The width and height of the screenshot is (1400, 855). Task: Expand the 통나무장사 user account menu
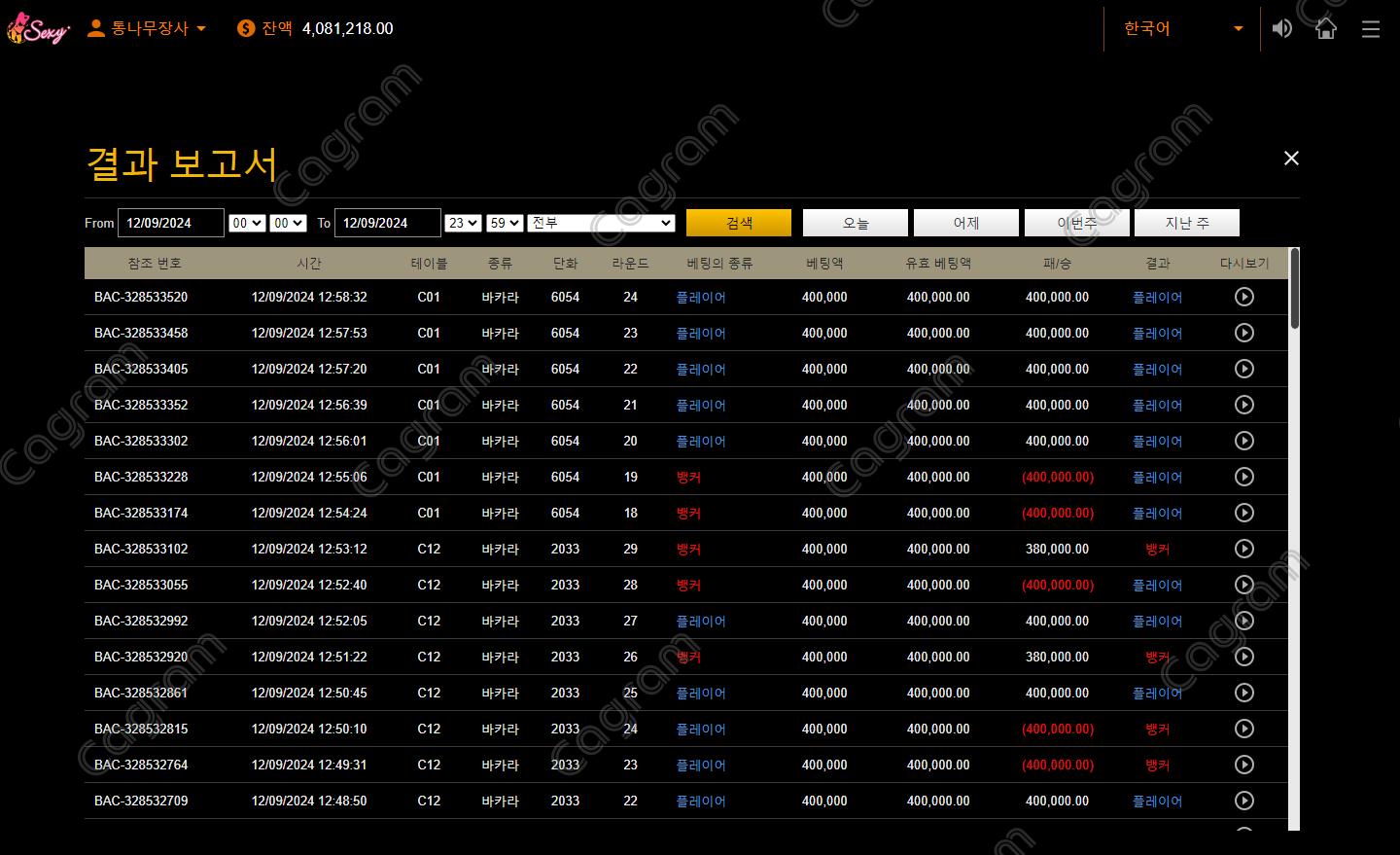148,29
